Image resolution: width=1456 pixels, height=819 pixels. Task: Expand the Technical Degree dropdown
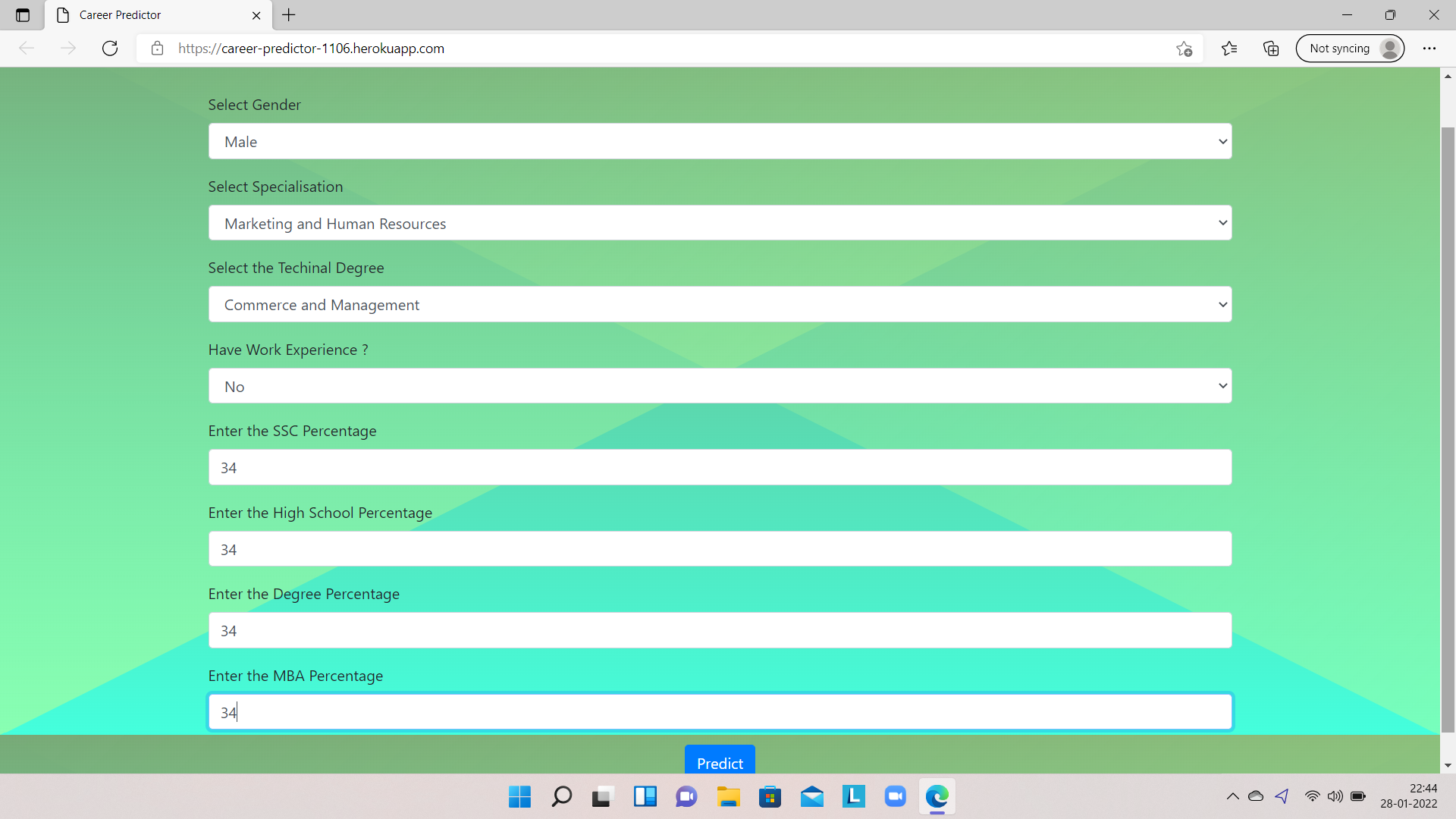(x=720, y=305)
